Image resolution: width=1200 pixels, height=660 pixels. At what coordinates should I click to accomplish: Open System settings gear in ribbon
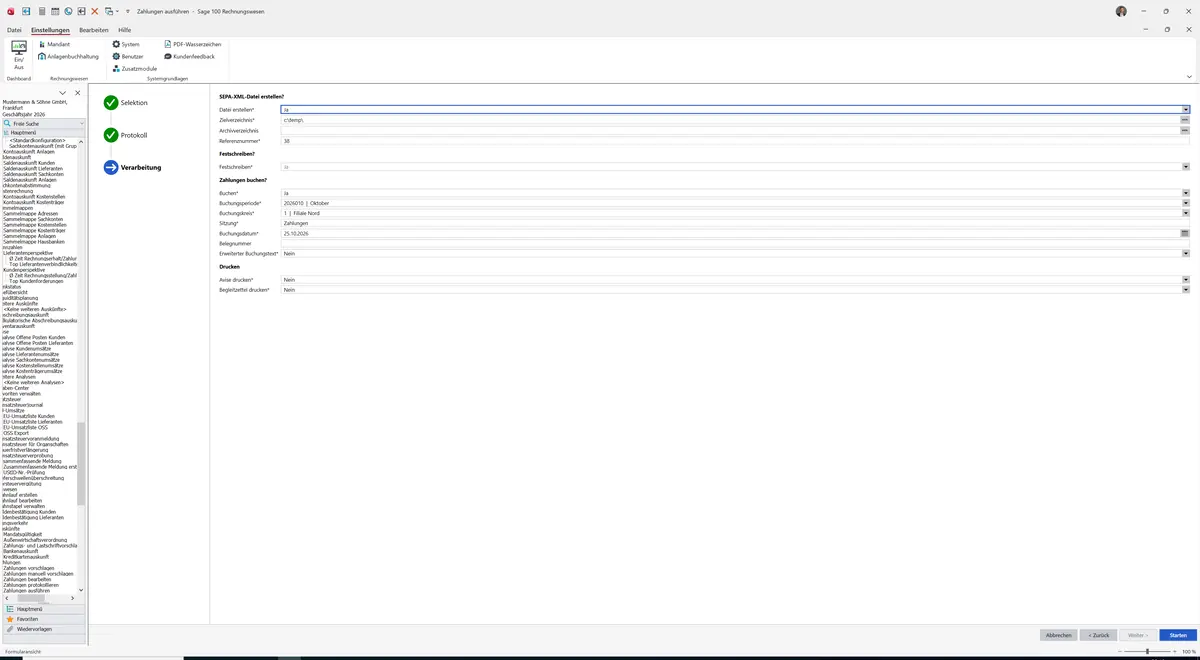point(126,44)
